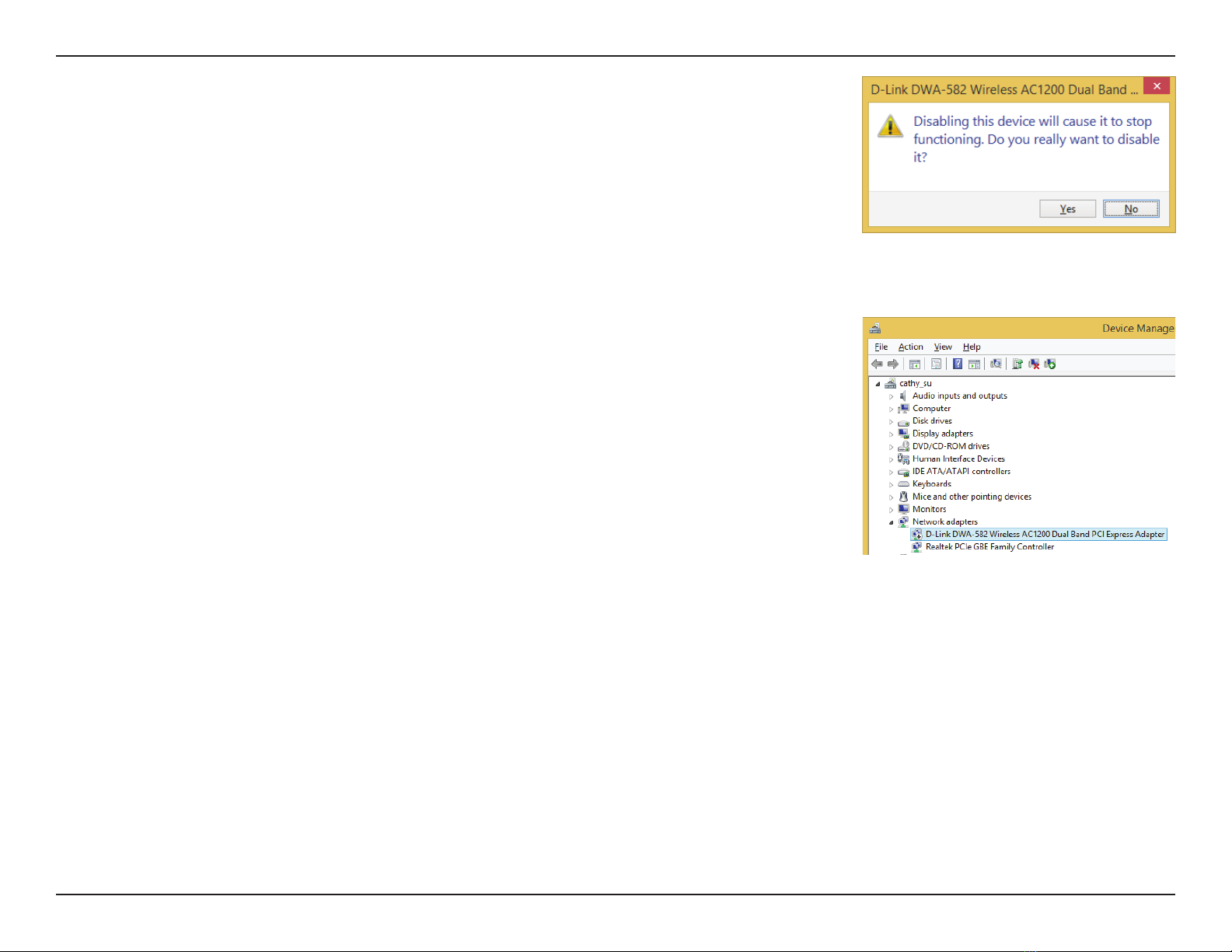Select Mice and other pointing devices label
This screenshot has height=952, width=1232.
[972, 497]
